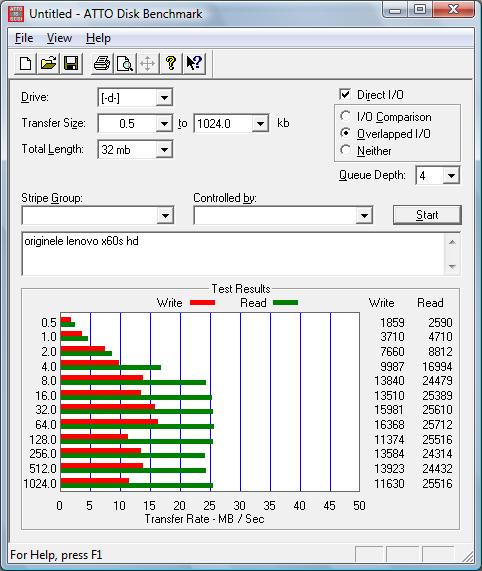
Task: Click the 128.0 transfer size label
Action: point(43,439)
